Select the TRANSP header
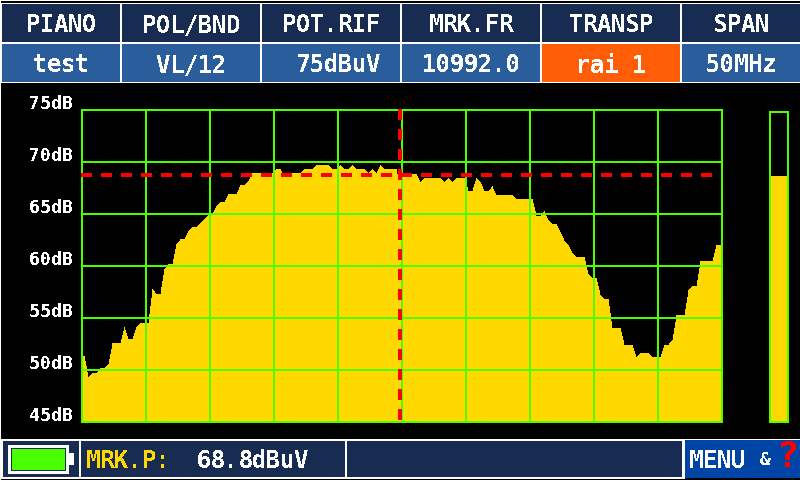This screenshot has height=480, width=800. pyautogui.click(x=611, y=23)
